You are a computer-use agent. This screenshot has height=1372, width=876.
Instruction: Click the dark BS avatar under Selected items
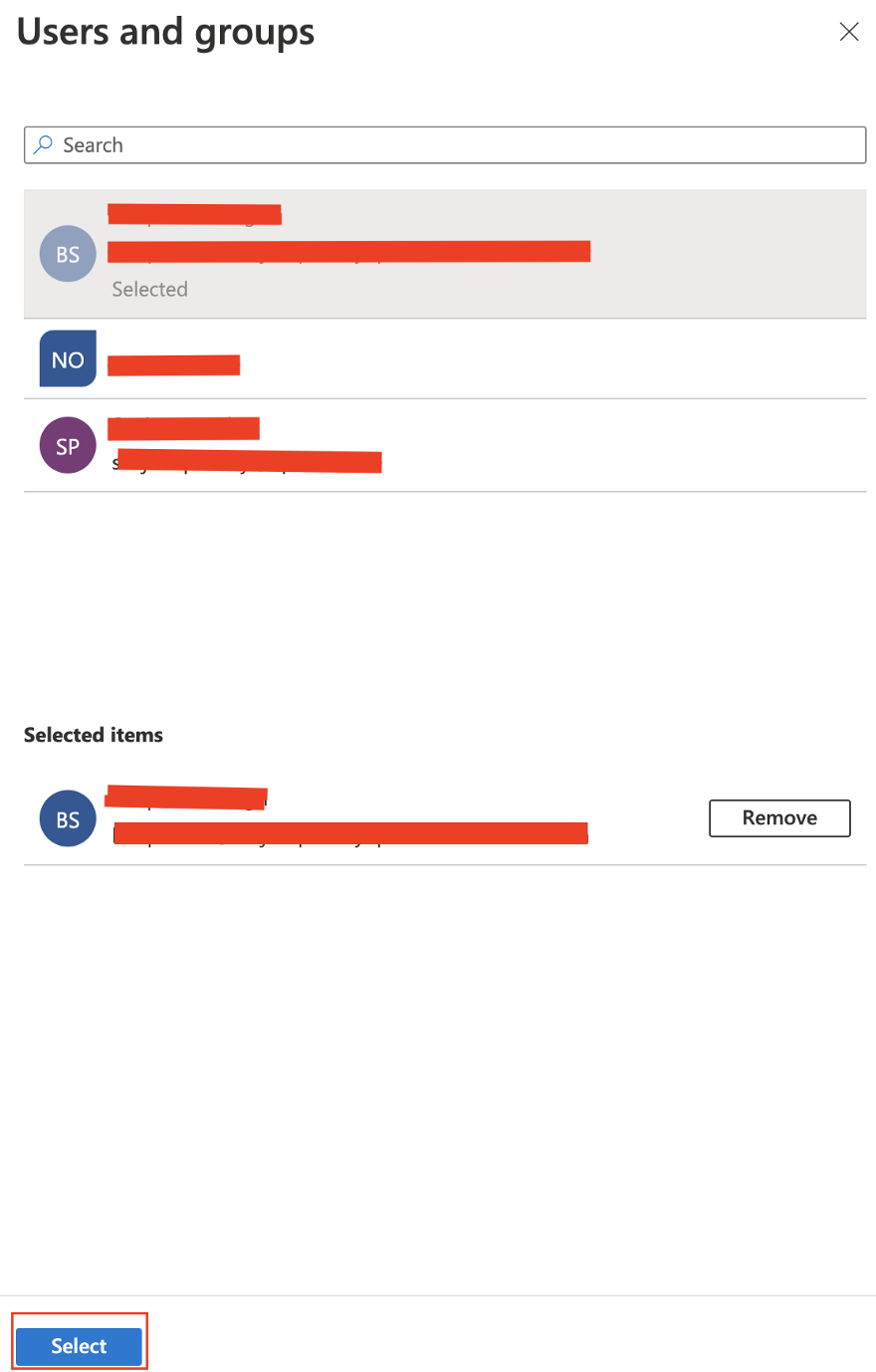coord(68,818)
